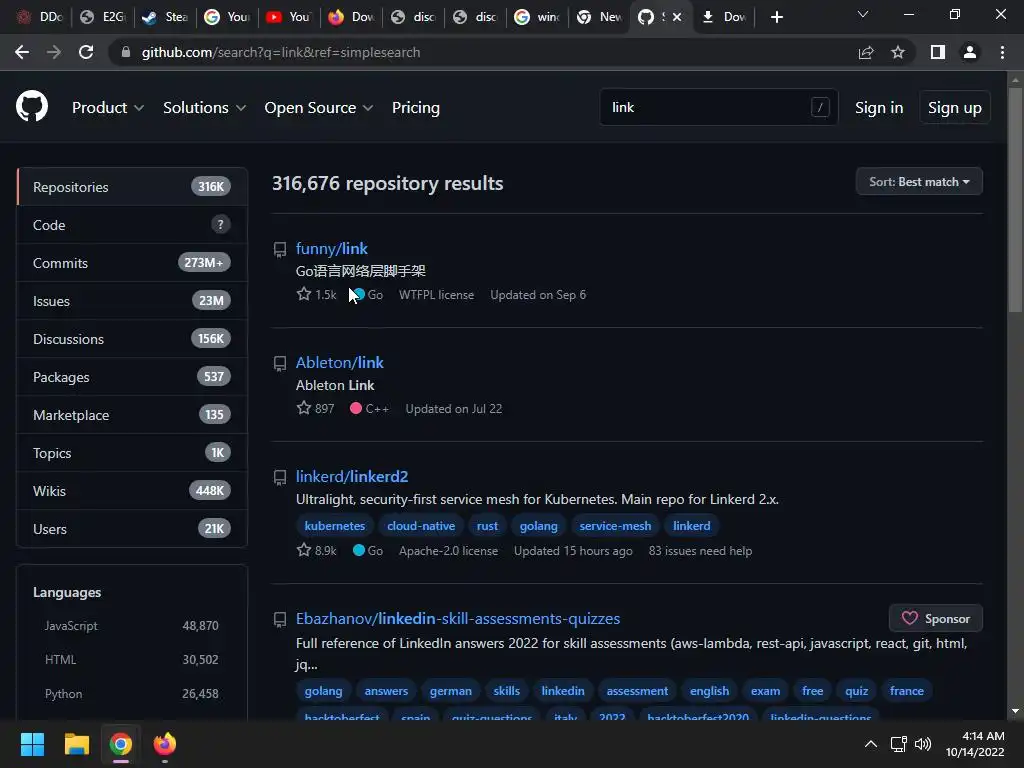Click the site lock icon in address bar
The height and width of the screenshot is (768, 1024).
tap(126, 52)
